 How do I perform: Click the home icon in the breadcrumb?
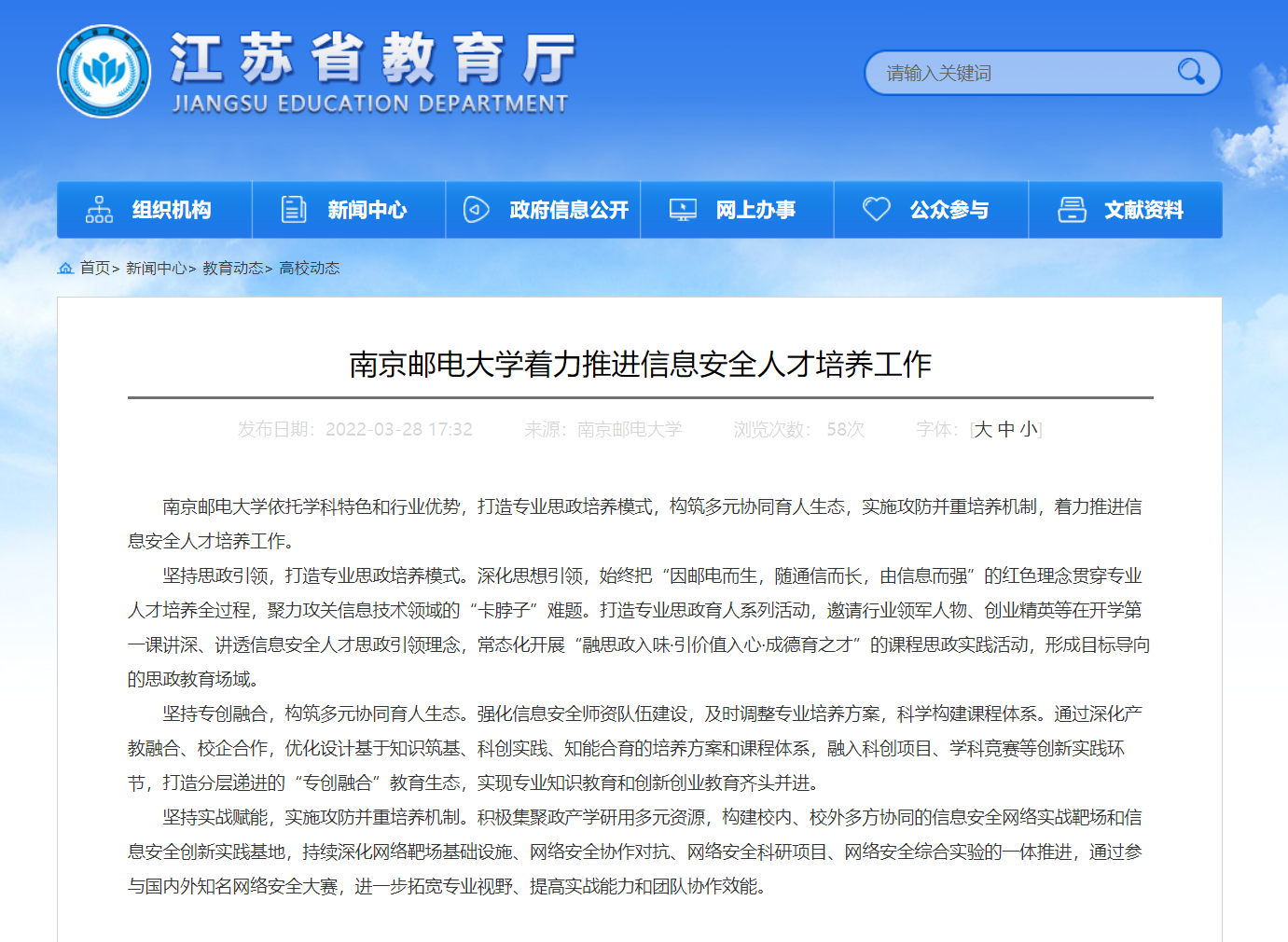65,269
